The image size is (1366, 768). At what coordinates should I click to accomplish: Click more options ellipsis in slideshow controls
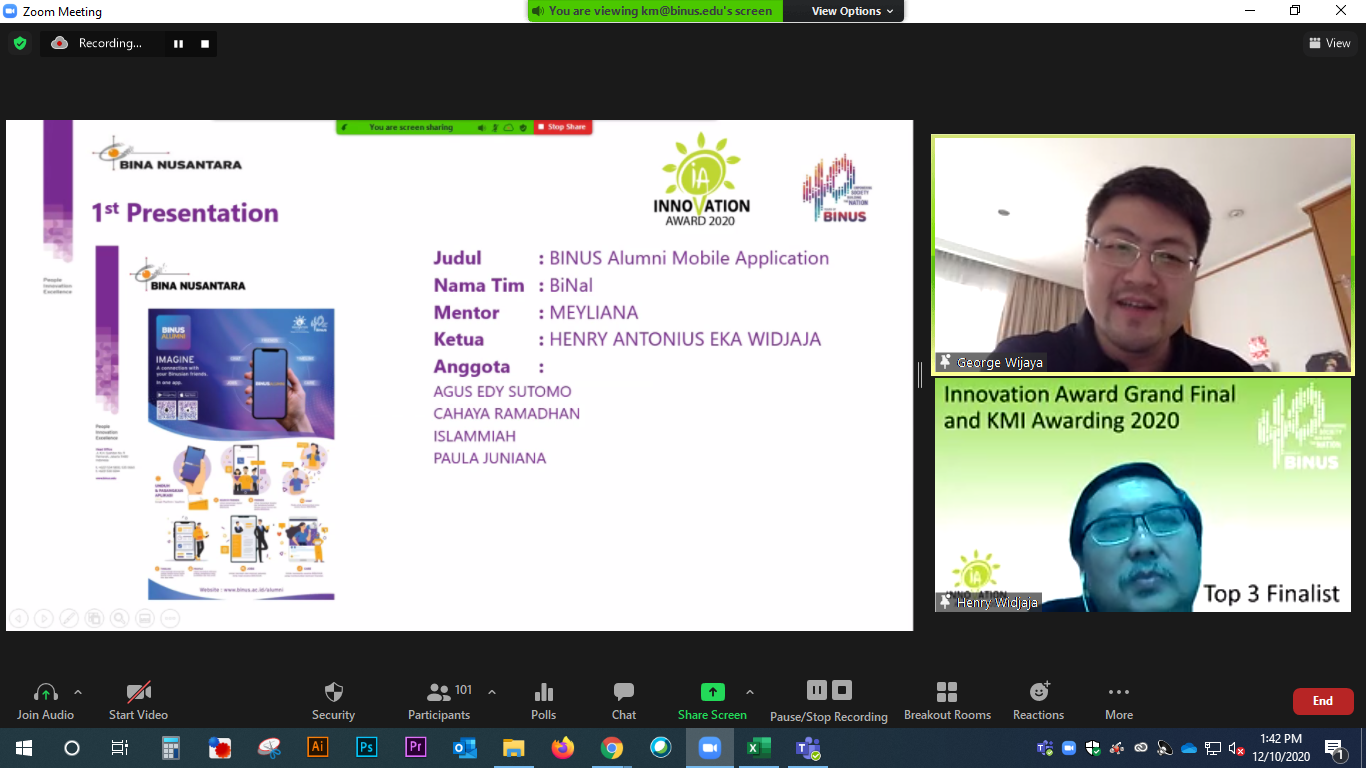click(170, 618)
